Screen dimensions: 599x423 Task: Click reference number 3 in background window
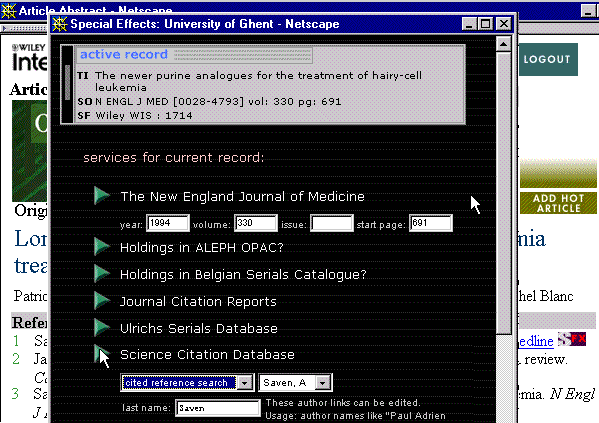[x=15, y=393]
